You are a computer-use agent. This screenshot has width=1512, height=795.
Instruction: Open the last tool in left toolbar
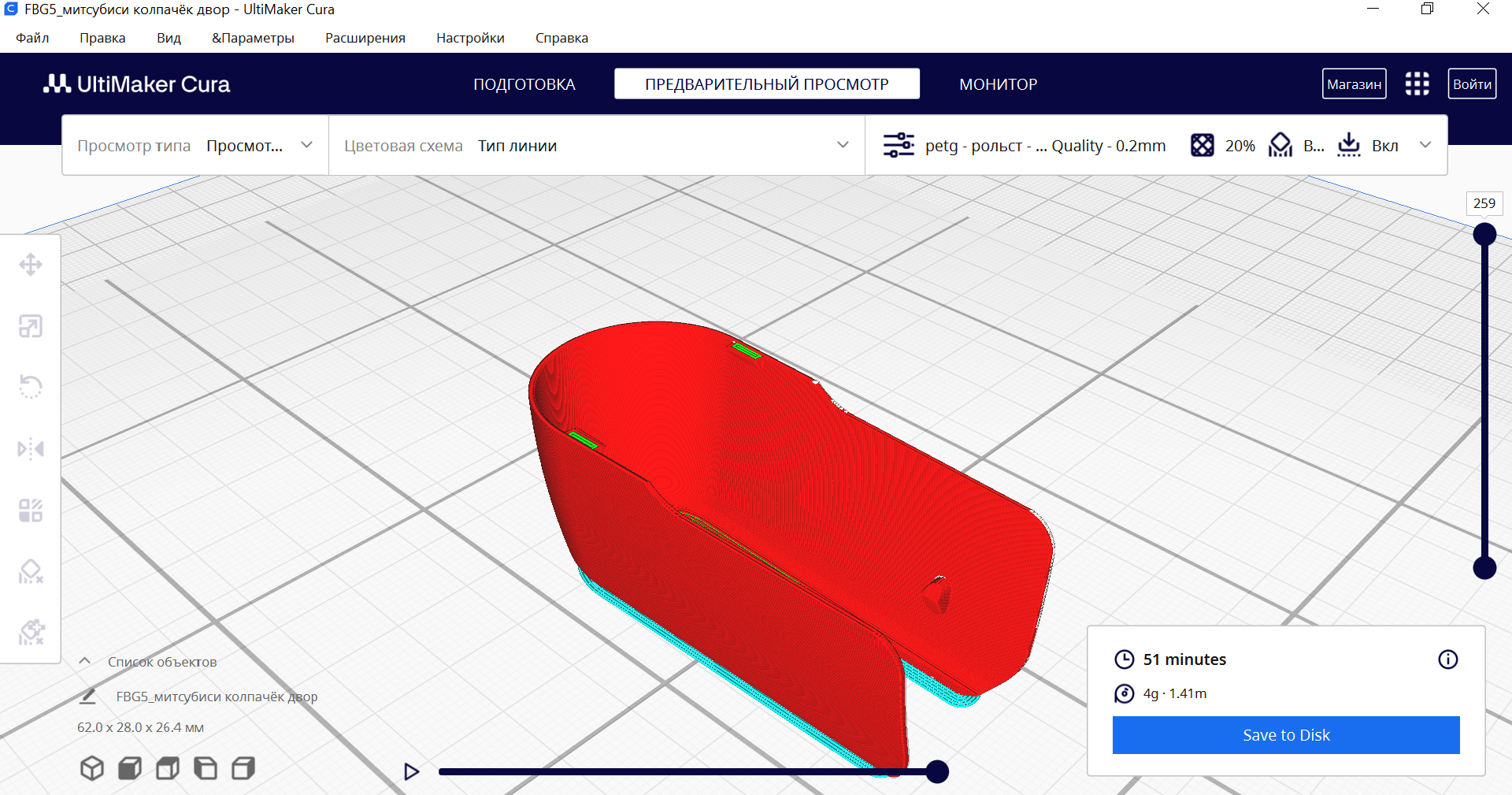click(x=31, y=632)
